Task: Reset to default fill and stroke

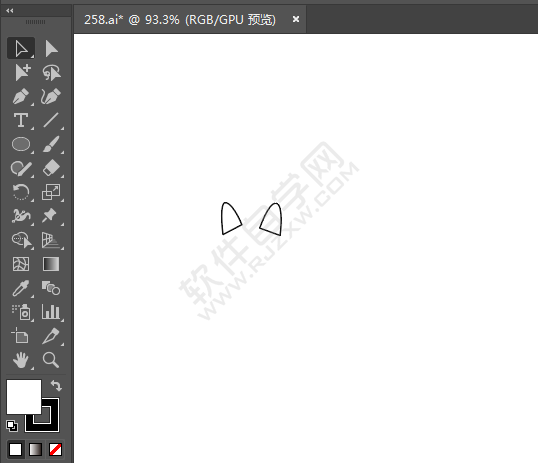Action: point(12,426)
